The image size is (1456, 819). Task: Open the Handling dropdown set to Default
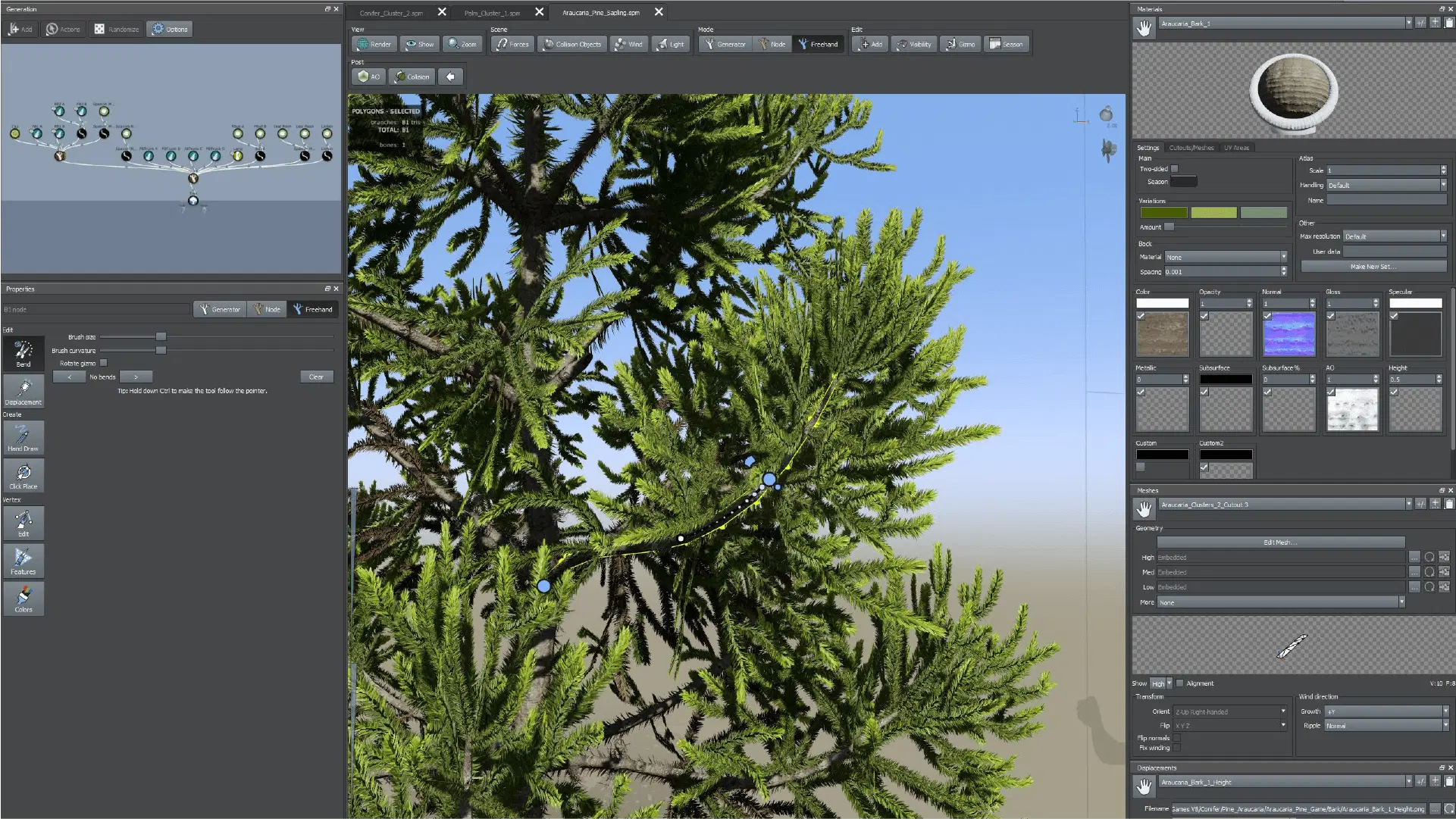(1386, 185)
